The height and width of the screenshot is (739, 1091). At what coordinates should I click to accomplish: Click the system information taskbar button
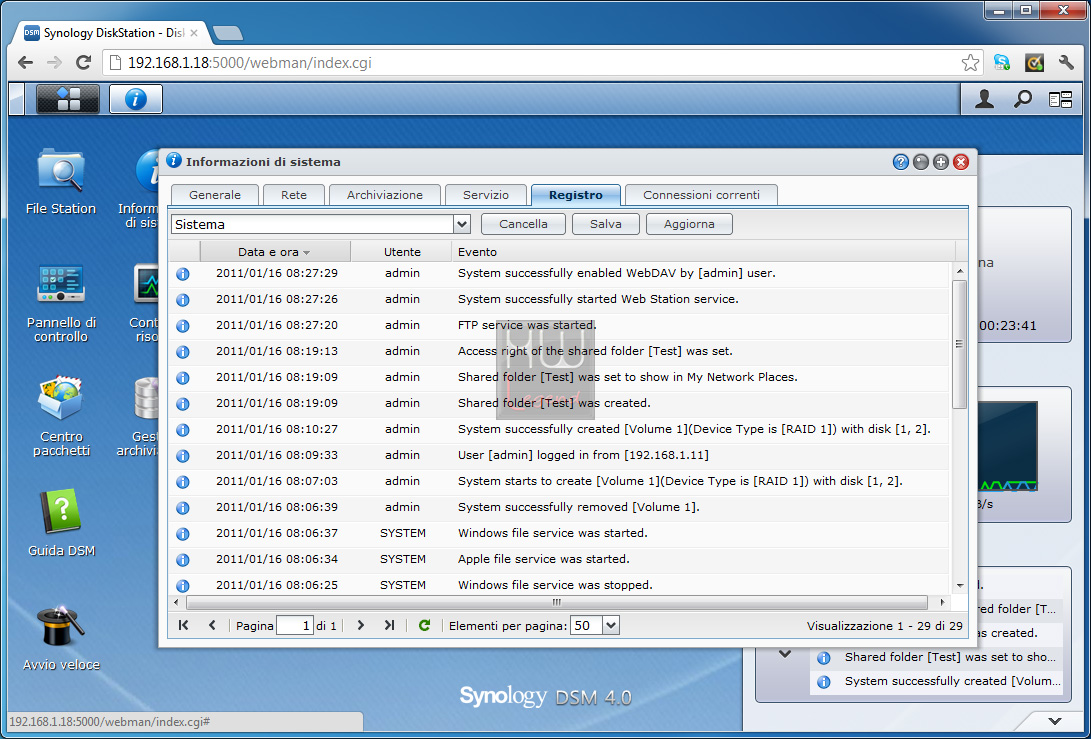[136, 99]
